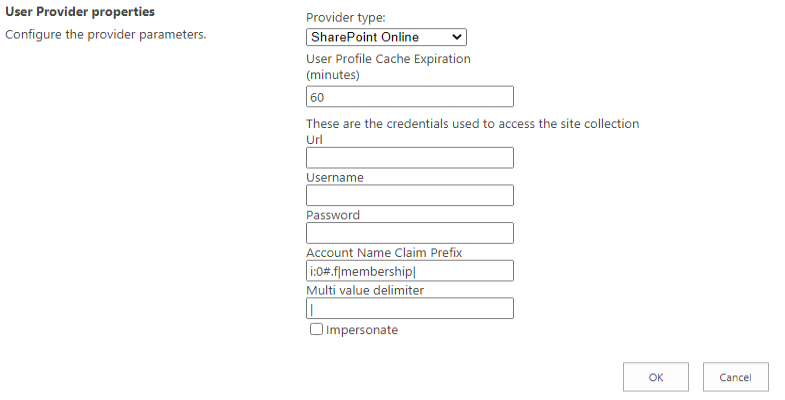Focus the Url input field

tap(409, 158)
